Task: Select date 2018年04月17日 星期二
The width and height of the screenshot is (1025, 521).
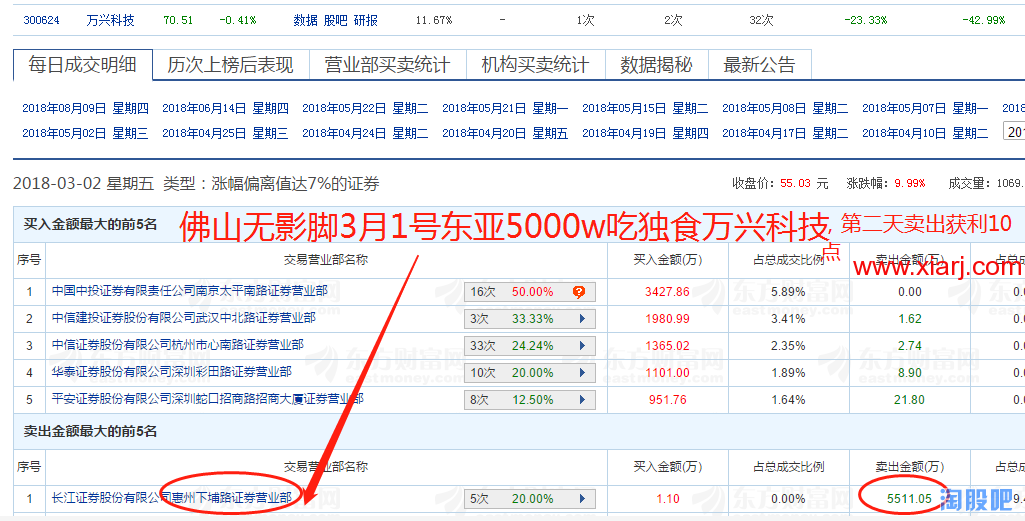Action: tap(785, 134)
